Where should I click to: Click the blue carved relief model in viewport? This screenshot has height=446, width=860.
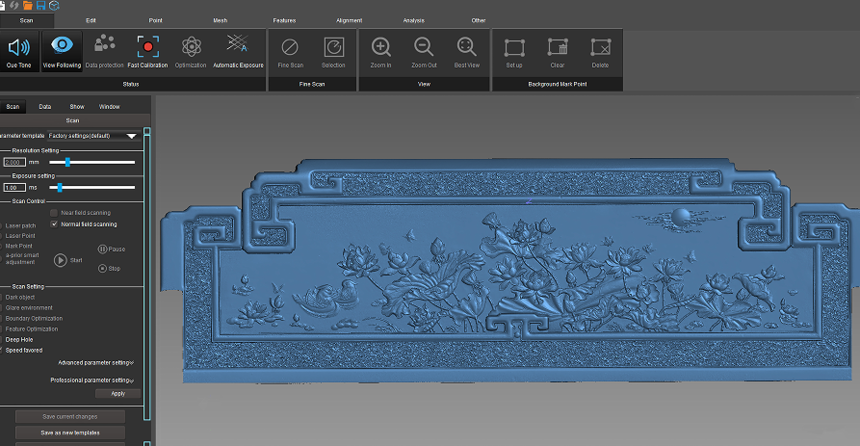510,272
